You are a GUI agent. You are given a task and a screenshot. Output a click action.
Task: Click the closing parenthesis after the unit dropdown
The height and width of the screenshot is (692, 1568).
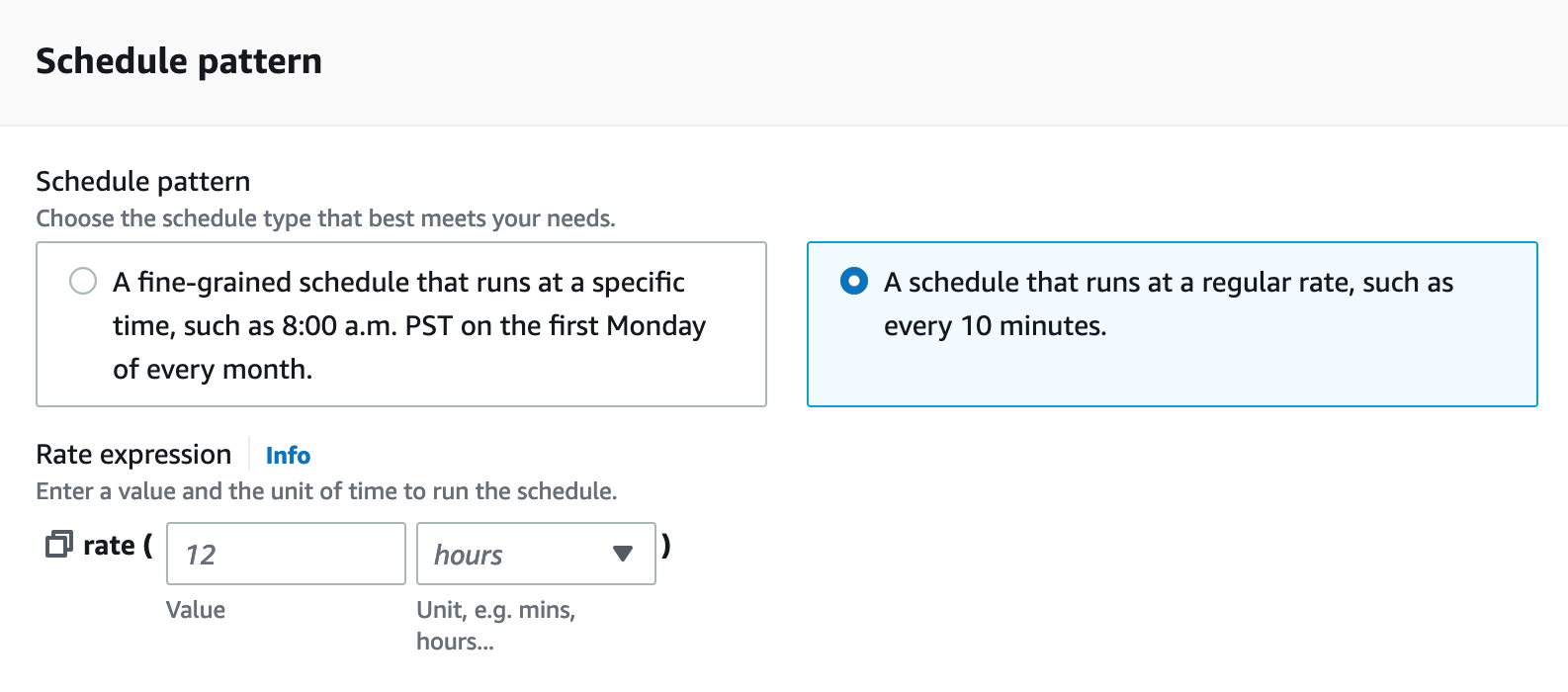coord(666,545)
